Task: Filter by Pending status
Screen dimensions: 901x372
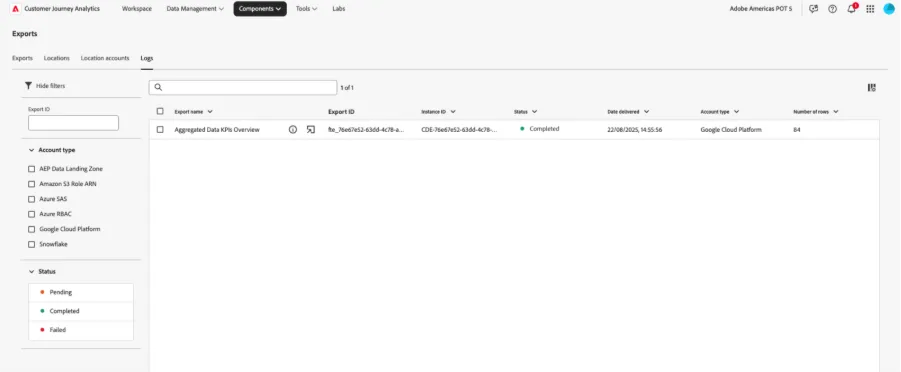Action: [81, 292]
